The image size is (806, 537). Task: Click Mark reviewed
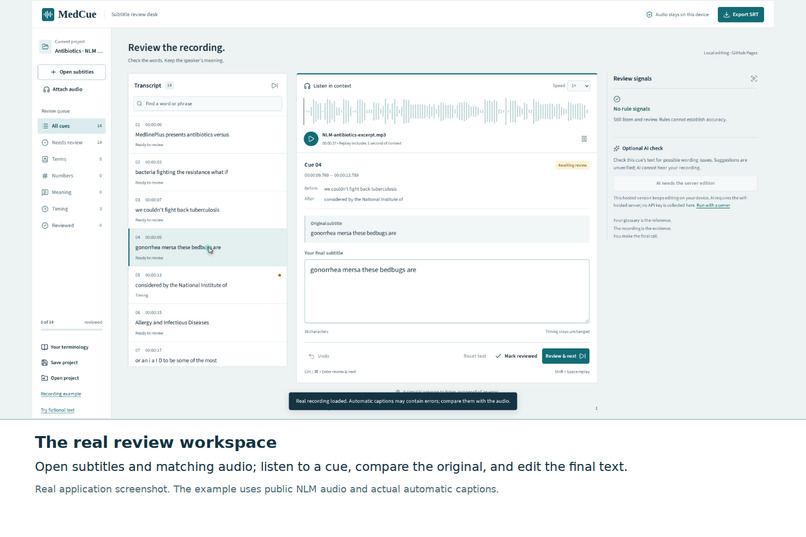tap(516, 356)
